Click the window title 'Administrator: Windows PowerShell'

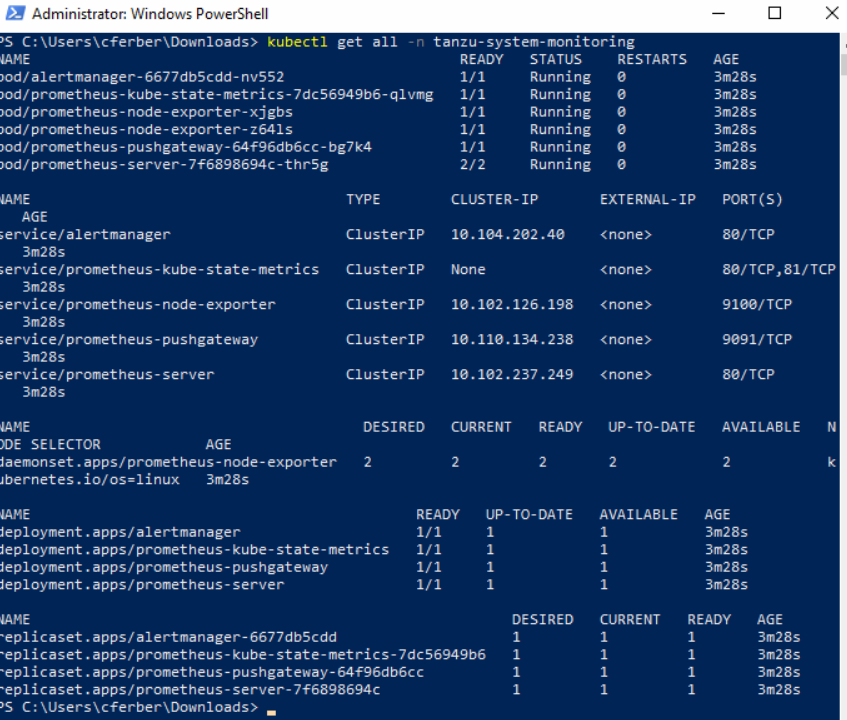tap(150, 14)
